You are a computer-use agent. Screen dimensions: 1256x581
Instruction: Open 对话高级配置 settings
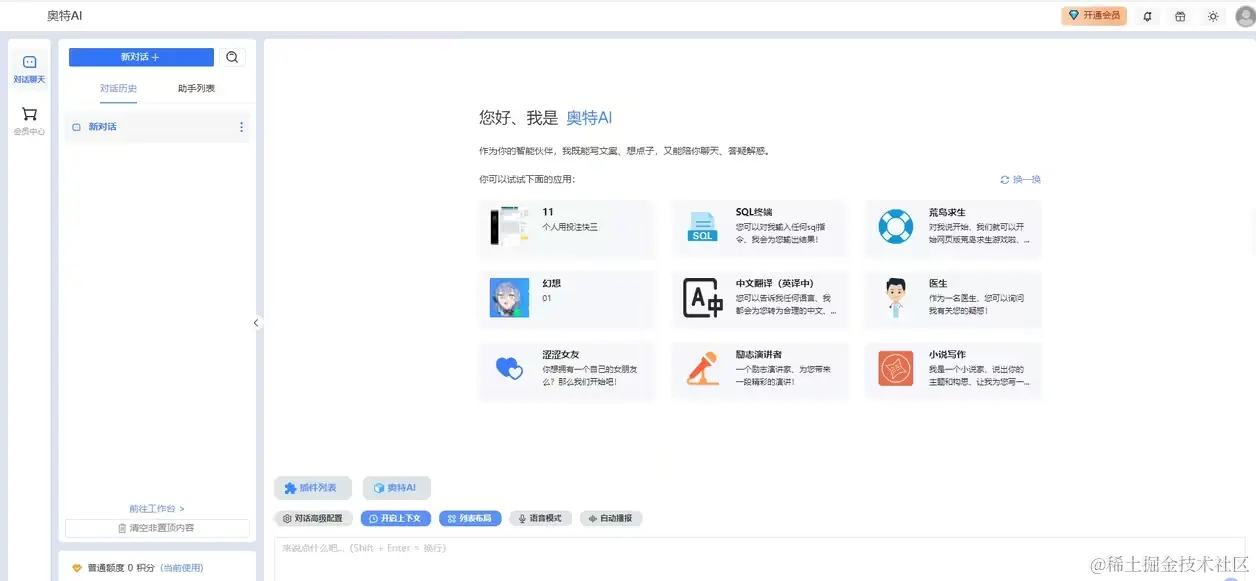[313, 518]
